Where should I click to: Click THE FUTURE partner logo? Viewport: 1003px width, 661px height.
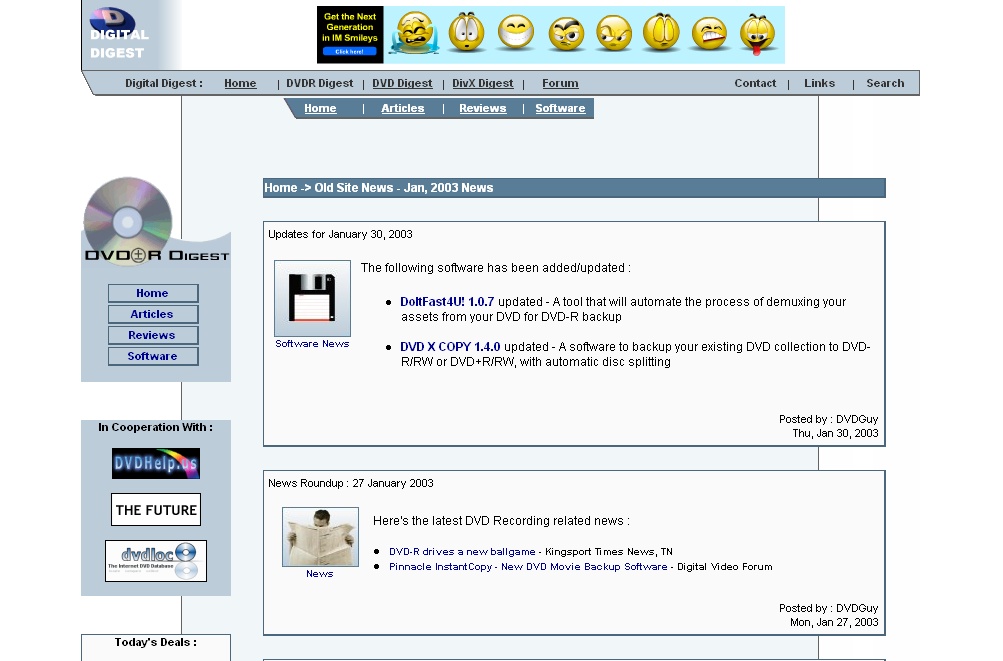(x=156, y=510)
